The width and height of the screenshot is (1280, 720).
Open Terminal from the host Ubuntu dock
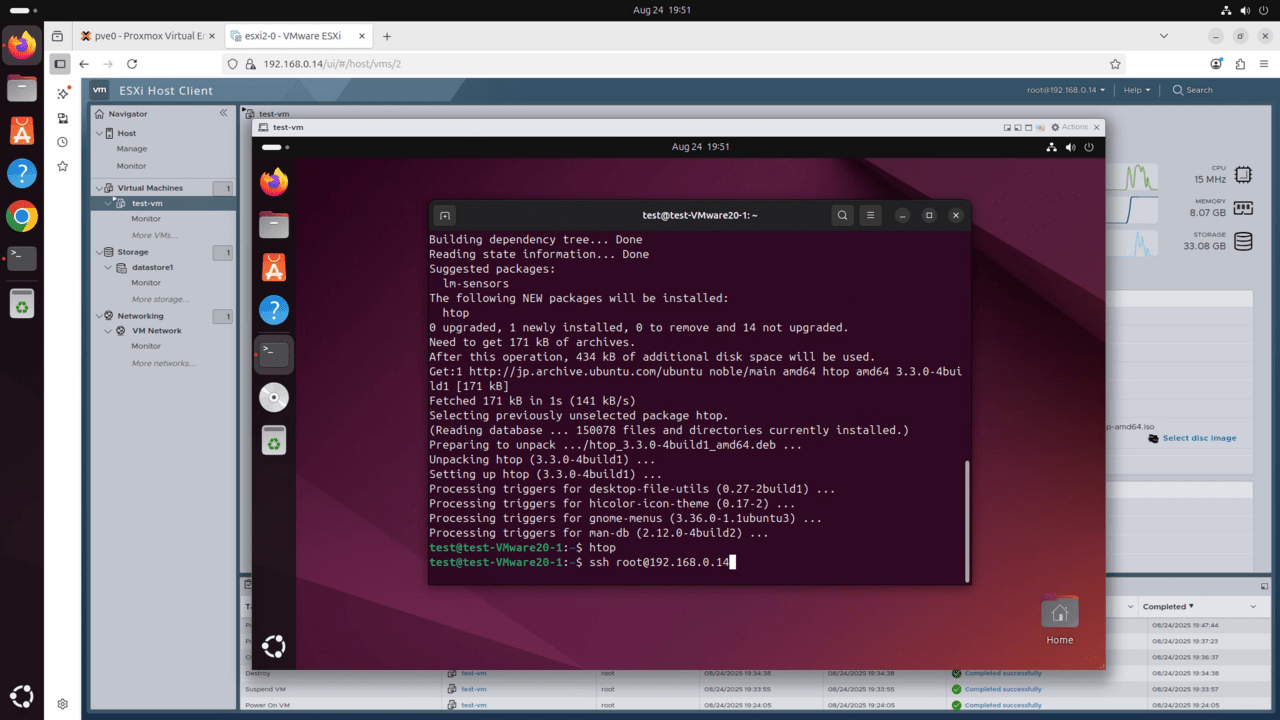click(x=22, y=258)
